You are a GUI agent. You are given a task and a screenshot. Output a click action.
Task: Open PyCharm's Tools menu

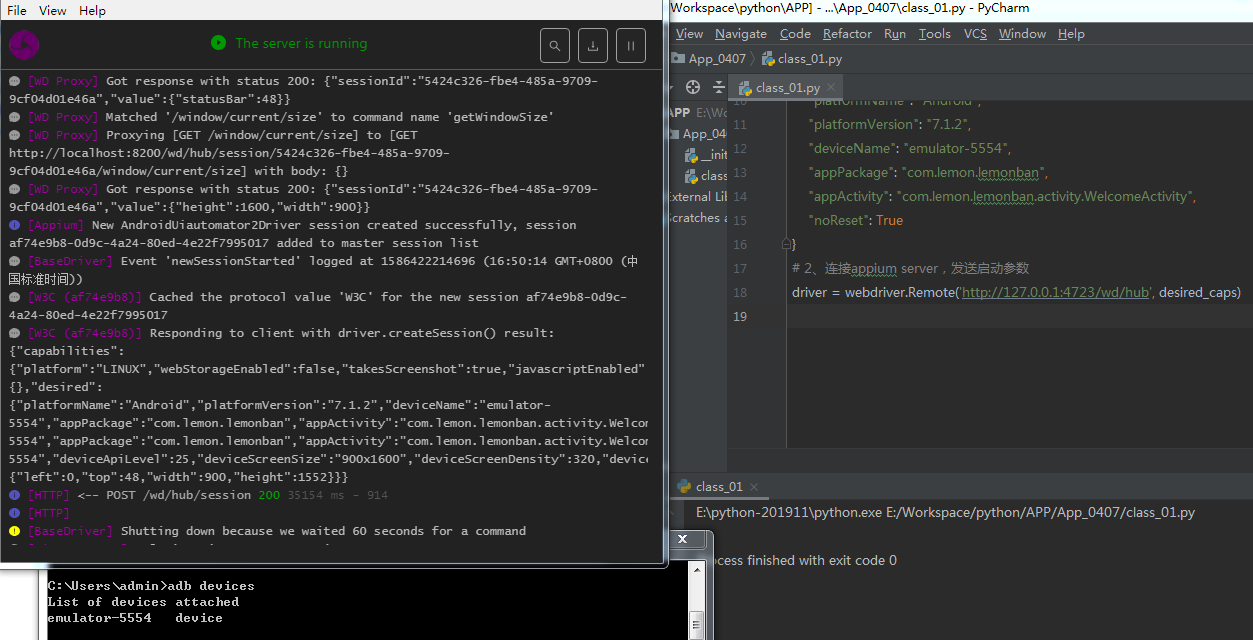coord(935,33)
